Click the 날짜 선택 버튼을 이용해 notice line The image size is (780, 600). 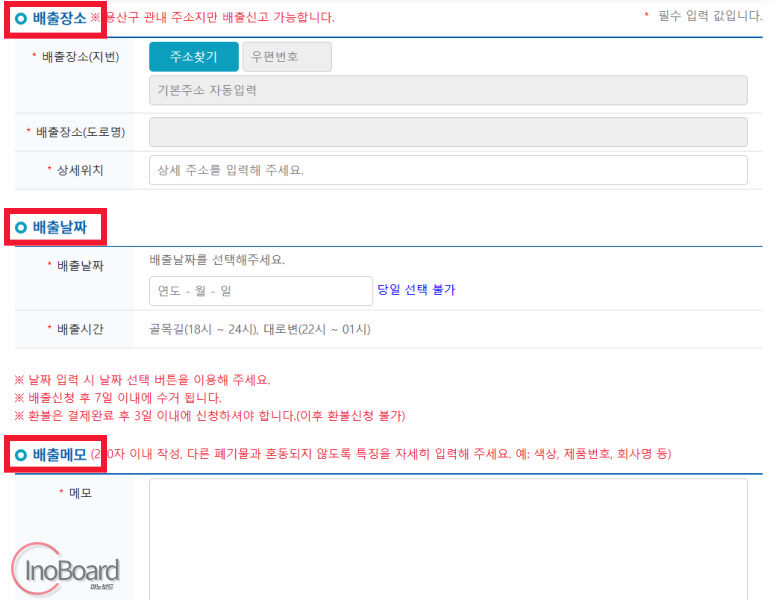pyautogui.click(x=142, y=380)
